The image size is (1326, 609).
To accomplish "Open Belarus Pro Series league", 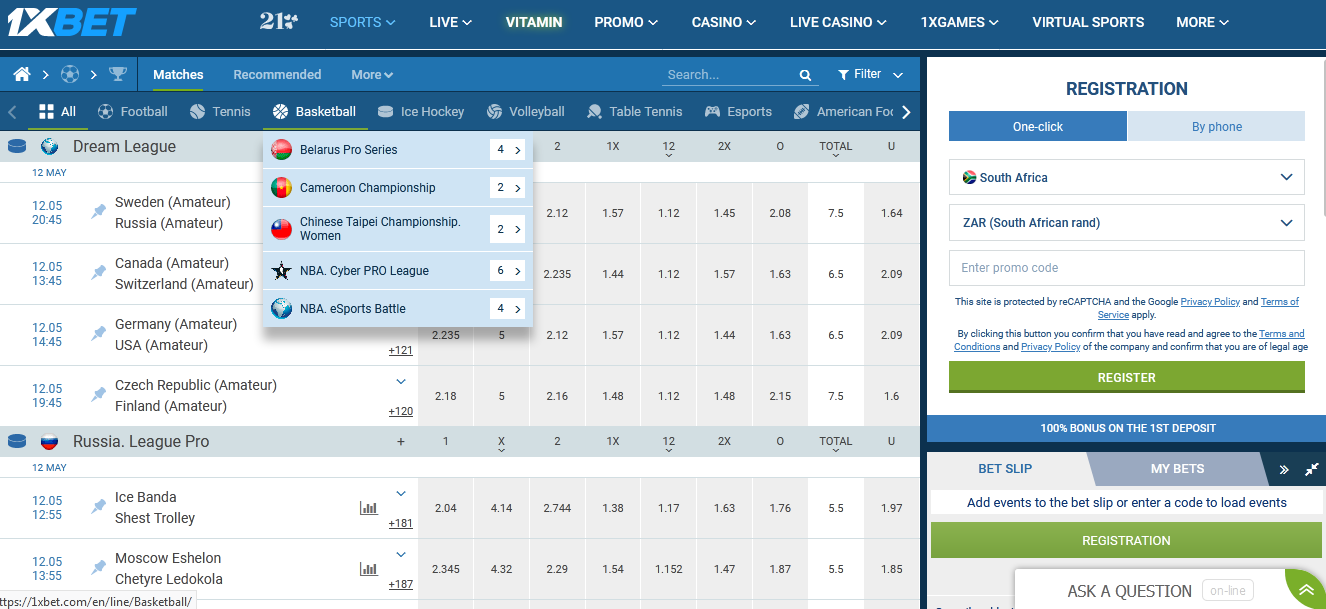I will [x=398, y=150].
